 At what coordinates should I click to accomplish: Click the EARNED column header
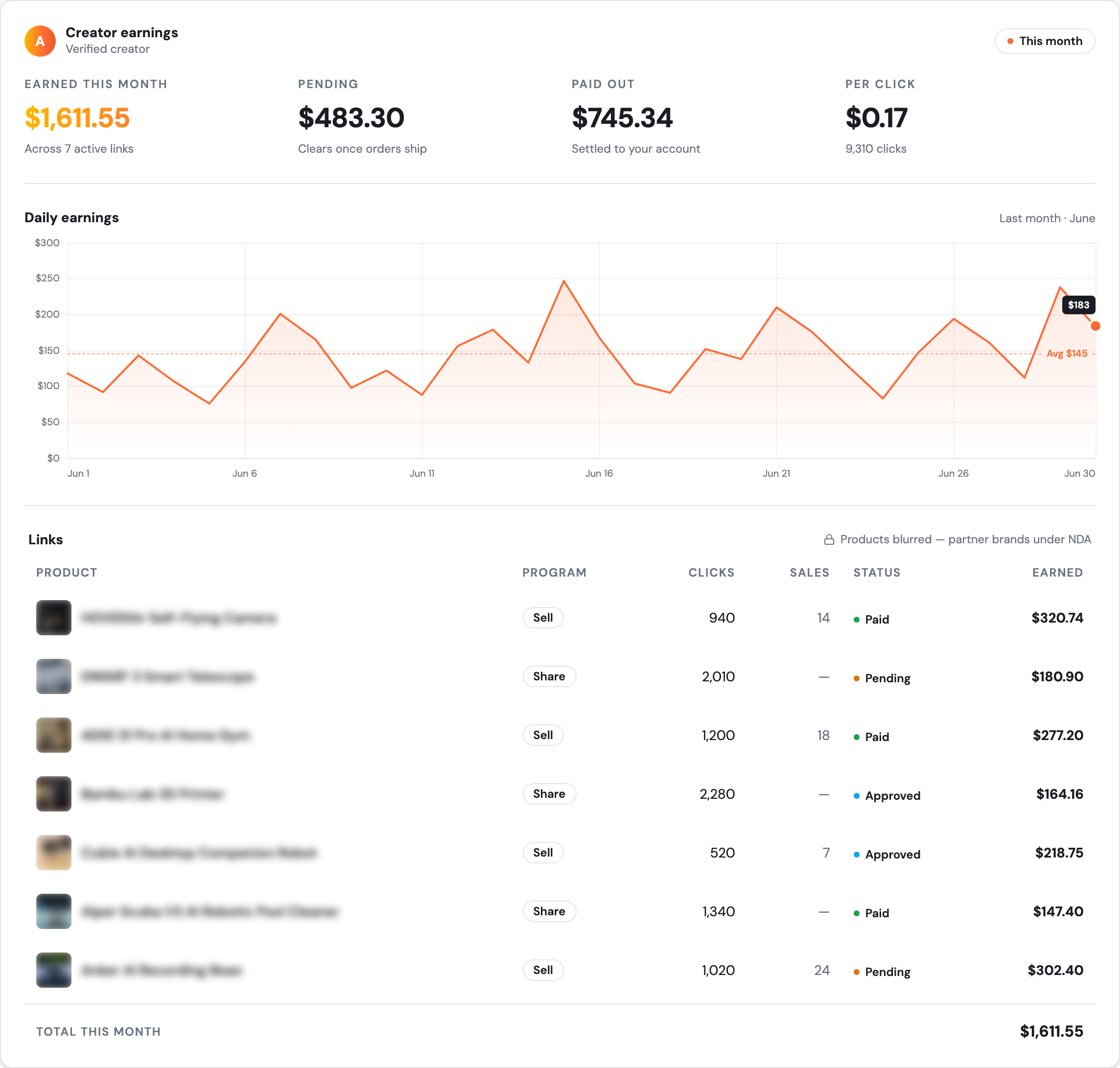tap(1057, 573)
